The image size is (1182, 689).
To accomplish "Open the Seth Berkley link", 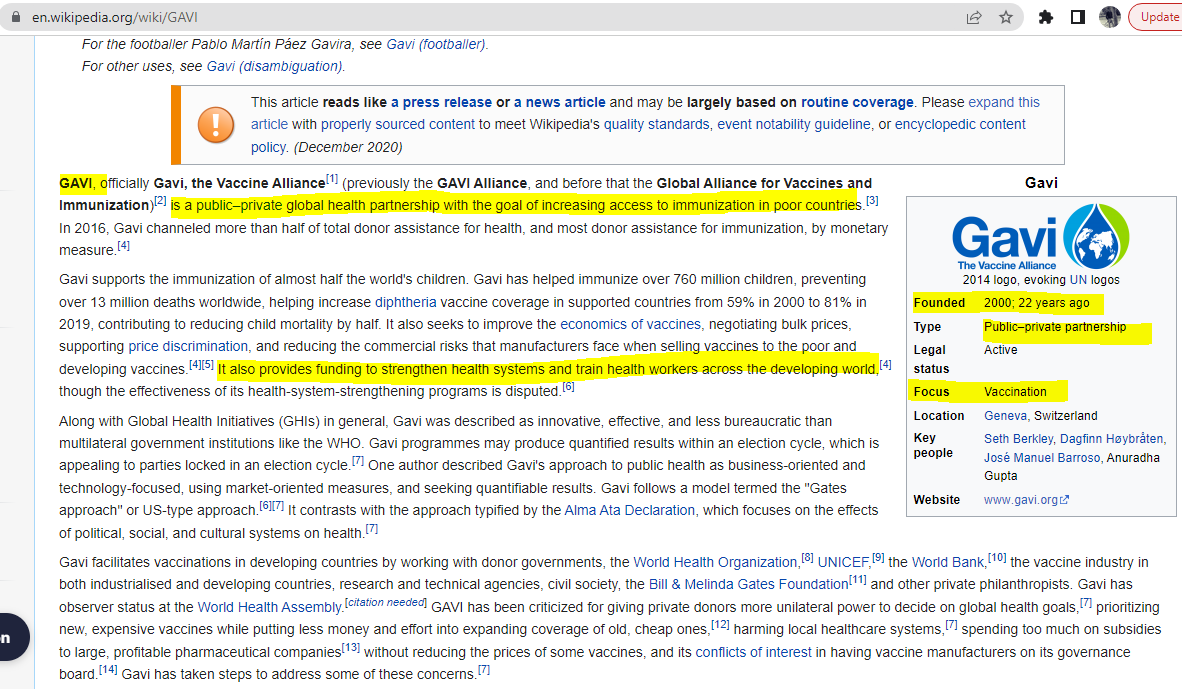I will tap(1018, 438).
